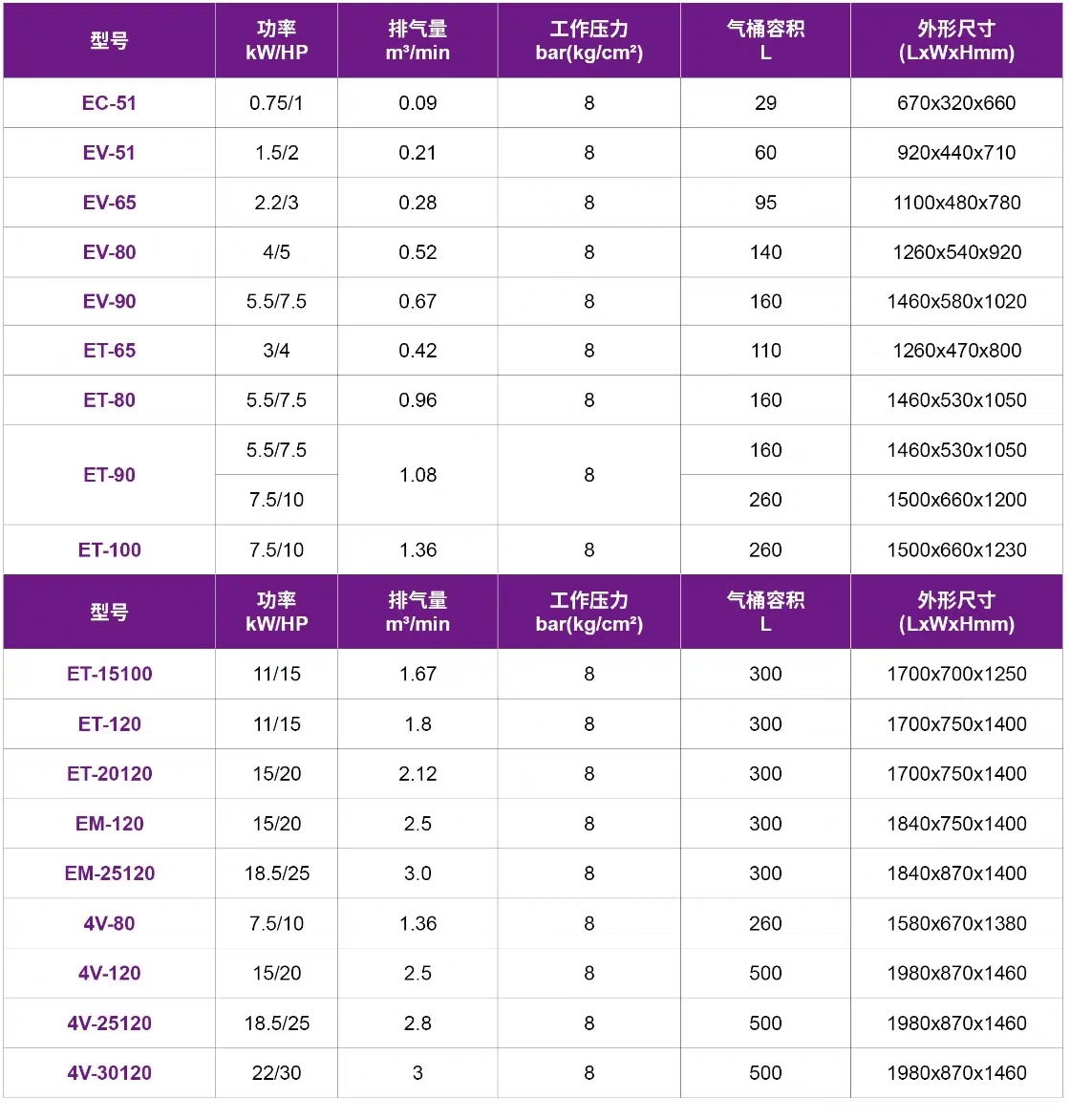Select the EM-25120 model name
The height and width of the screenshot is (1120, 1070).
pos(109,873)
